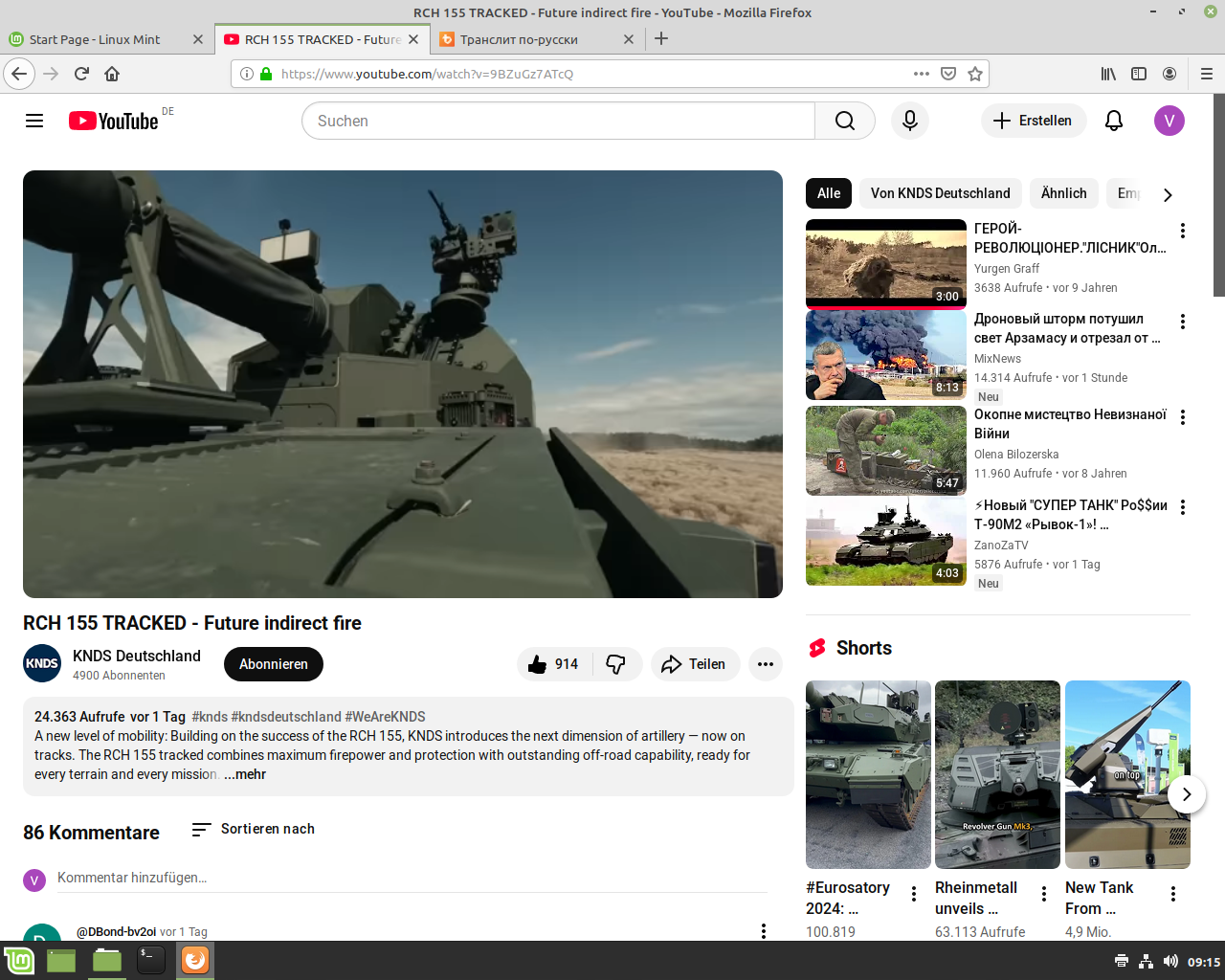Click the Suchen search field

coord(559,121)
